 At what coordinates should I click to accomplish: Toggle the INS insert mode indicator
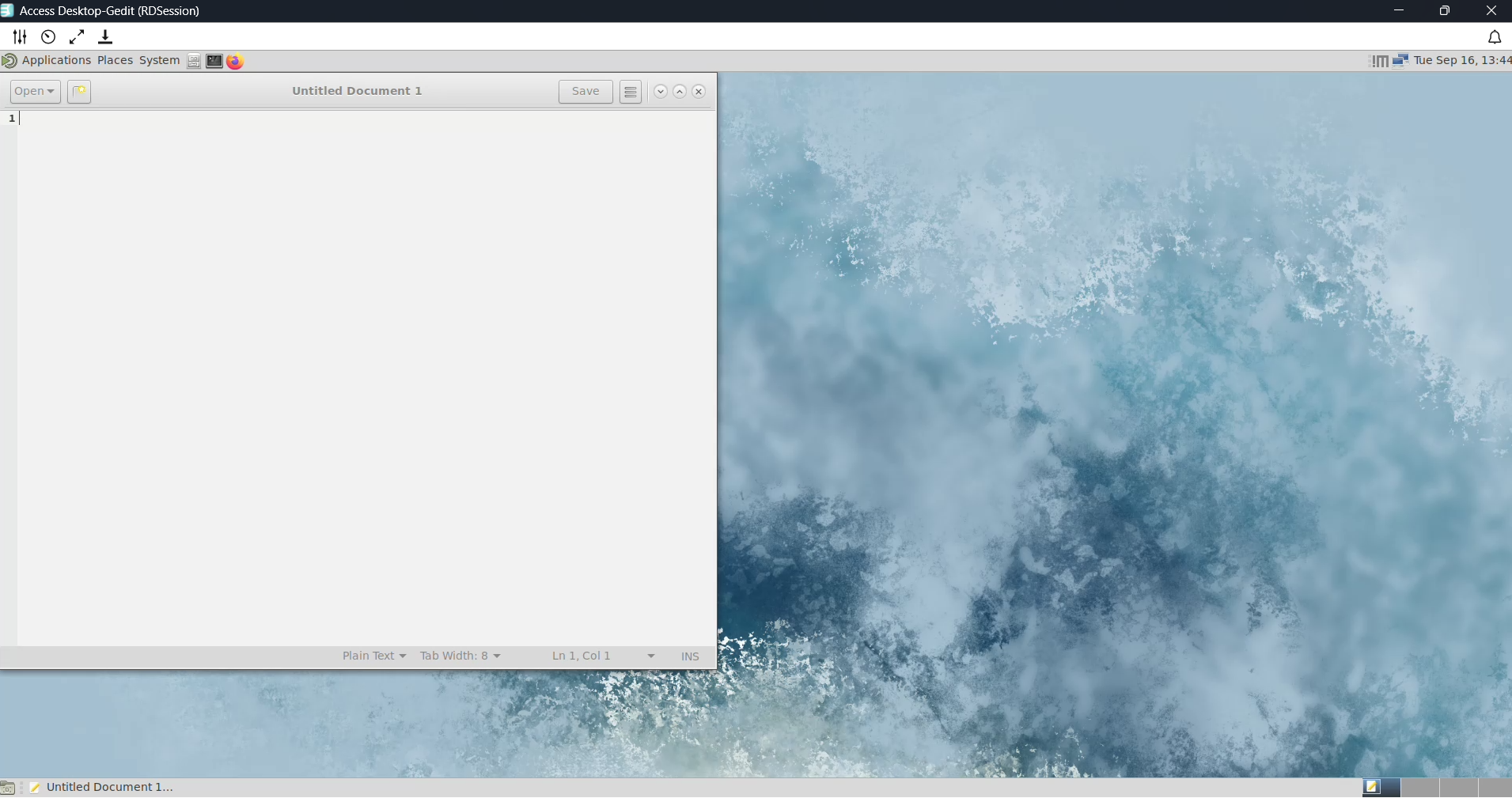pyautogui.click(x=690, y=656)
